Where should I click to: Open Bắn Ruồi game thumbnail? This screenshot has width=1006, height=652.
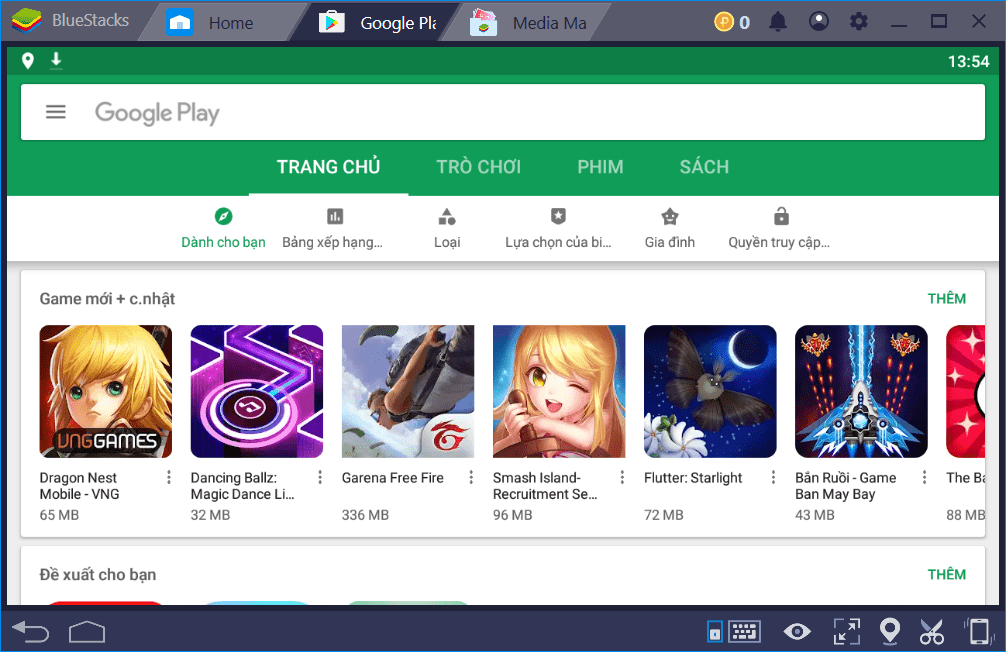pos(861,391)
